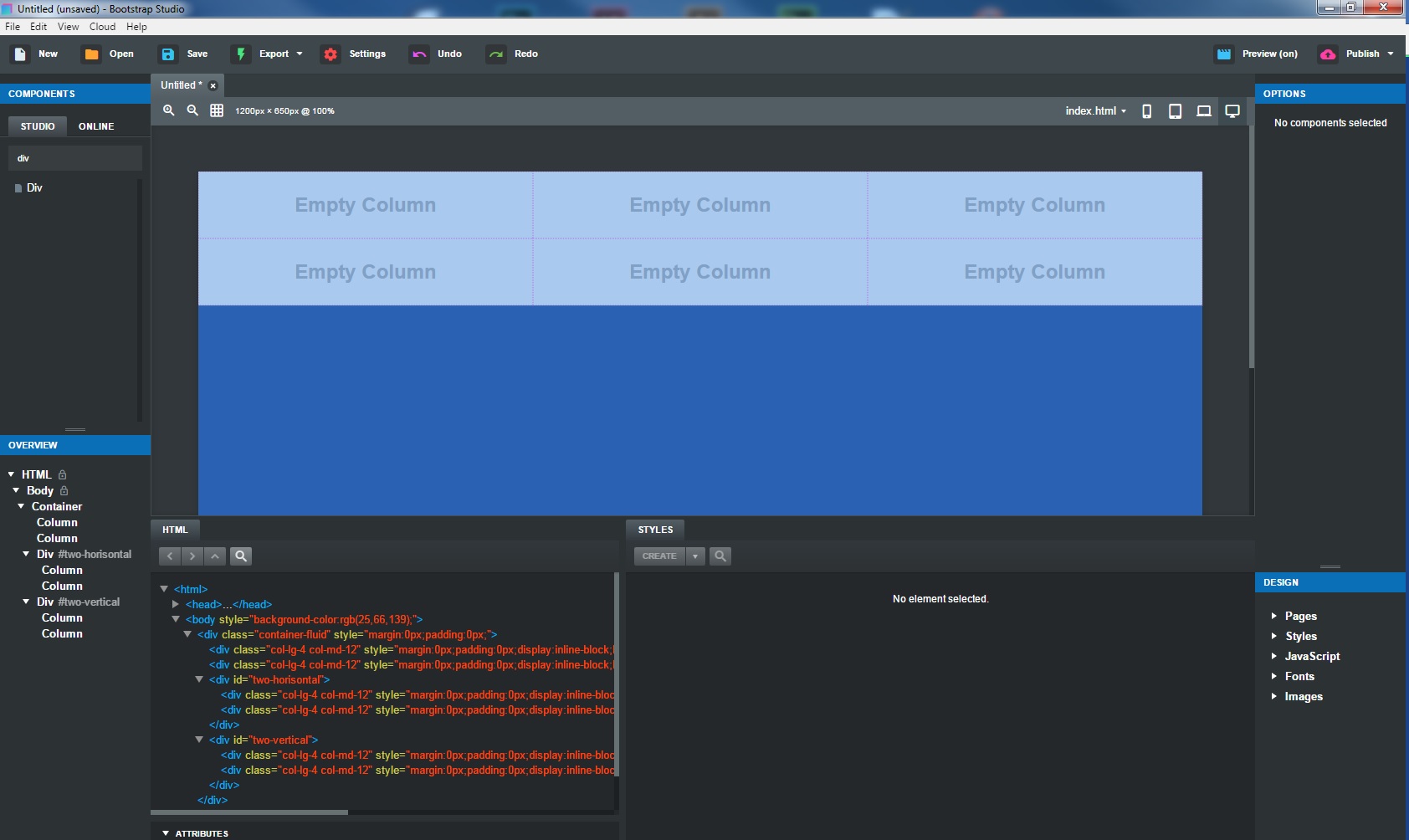Click the HTML panel tab
1409x840 pixels.
pyautogui.click(x=175, y=530)
